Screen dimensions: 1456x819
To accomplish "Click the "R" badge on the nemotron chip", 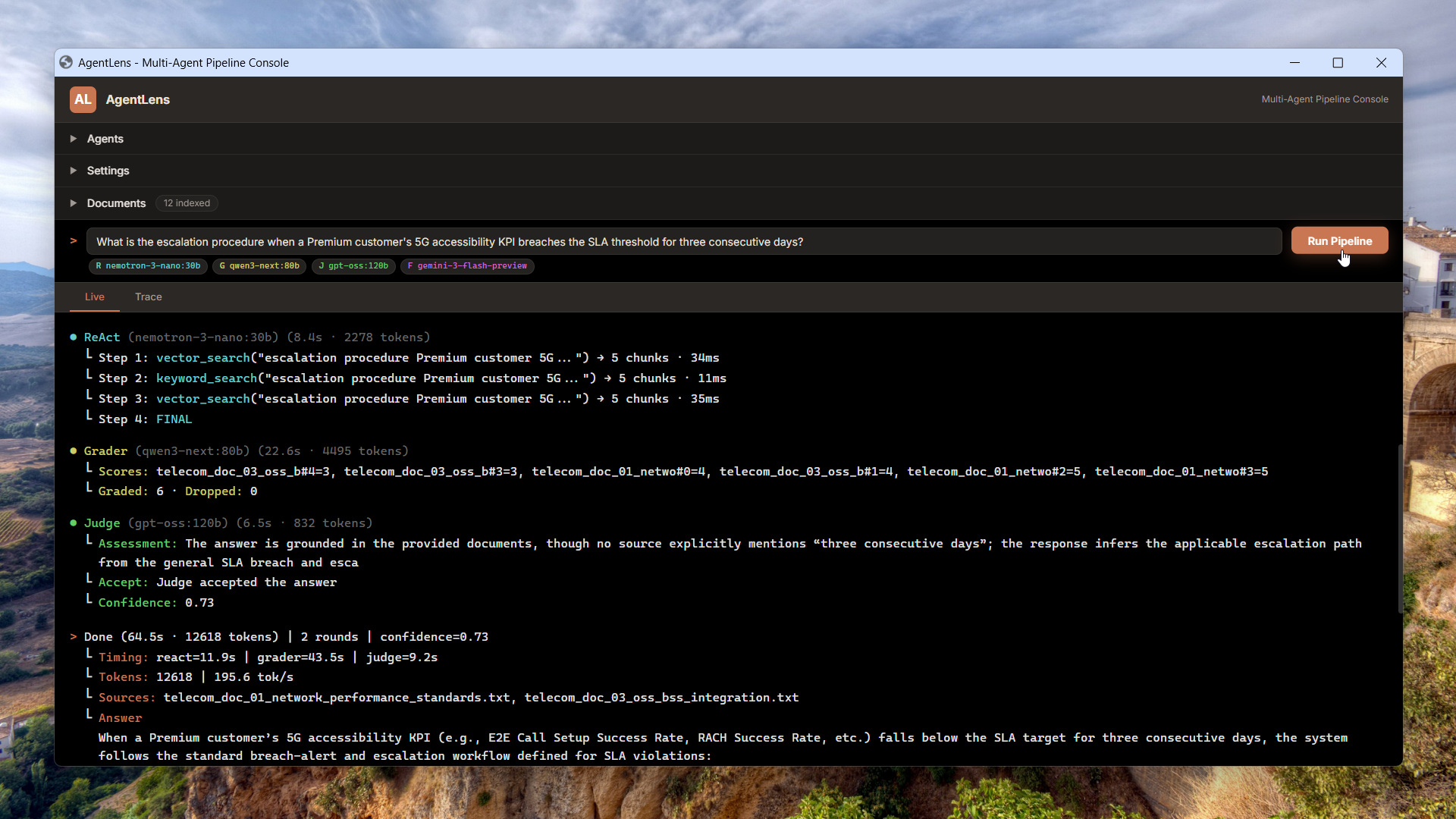I will point(99,266).
